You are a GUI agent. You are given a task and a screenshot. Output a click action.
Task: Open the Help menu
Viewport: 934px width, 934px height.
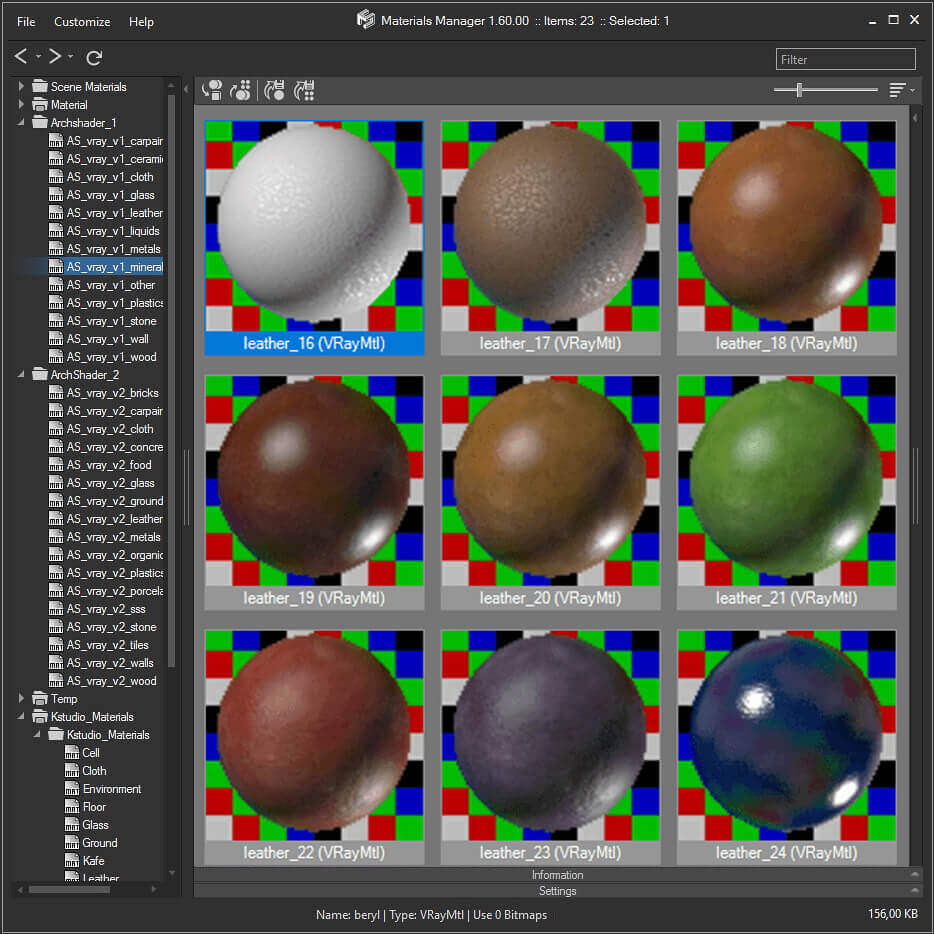point(141,21)
